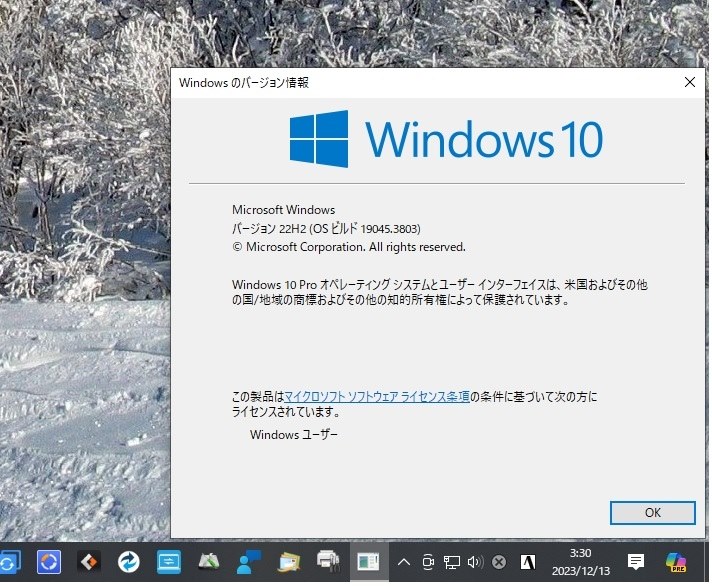Viewport: 712px width, 586px height.
Task: Open the purple circular-ring app in taskbar
Action: click(x=49, y=562)
